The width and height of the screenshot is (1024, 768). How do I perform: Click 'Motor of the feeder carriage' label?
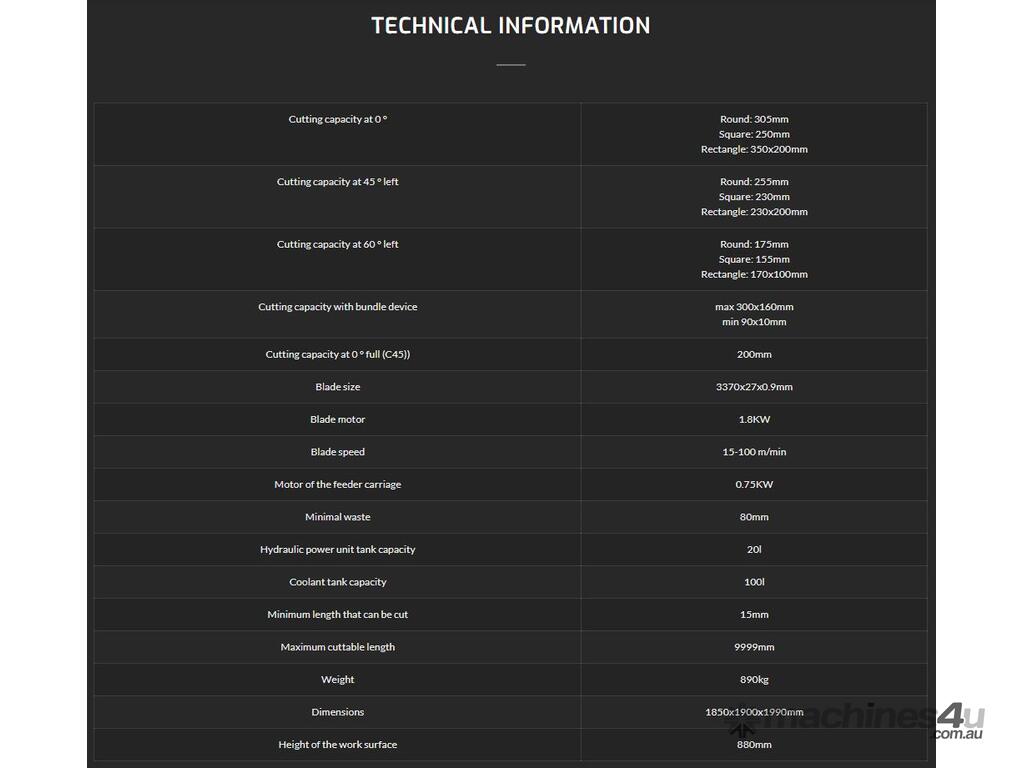coord(338,485)
